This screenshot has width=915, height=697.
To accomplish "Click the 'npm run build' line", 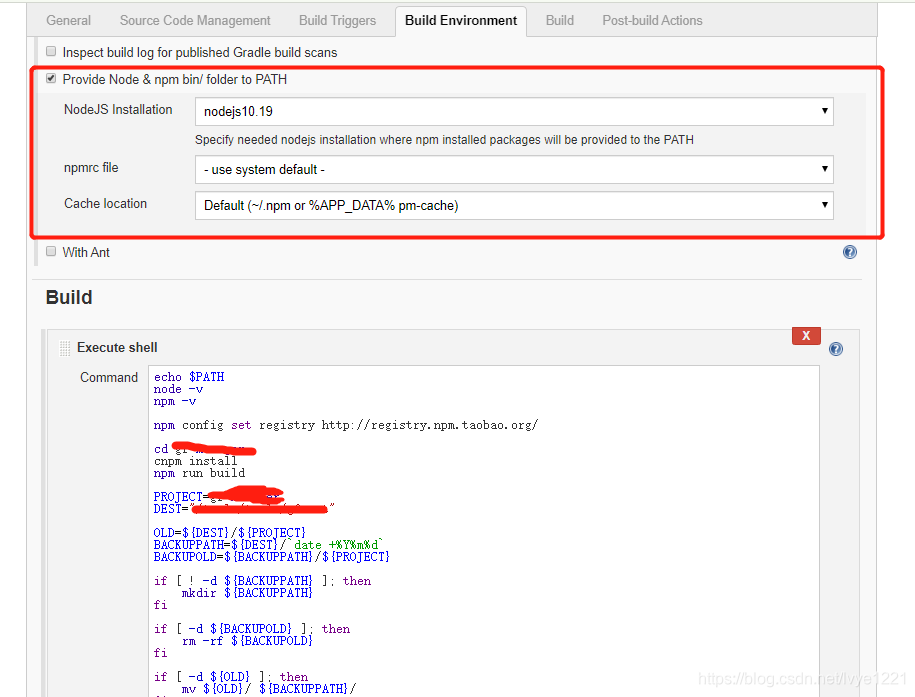I will (x=199, y=473).
